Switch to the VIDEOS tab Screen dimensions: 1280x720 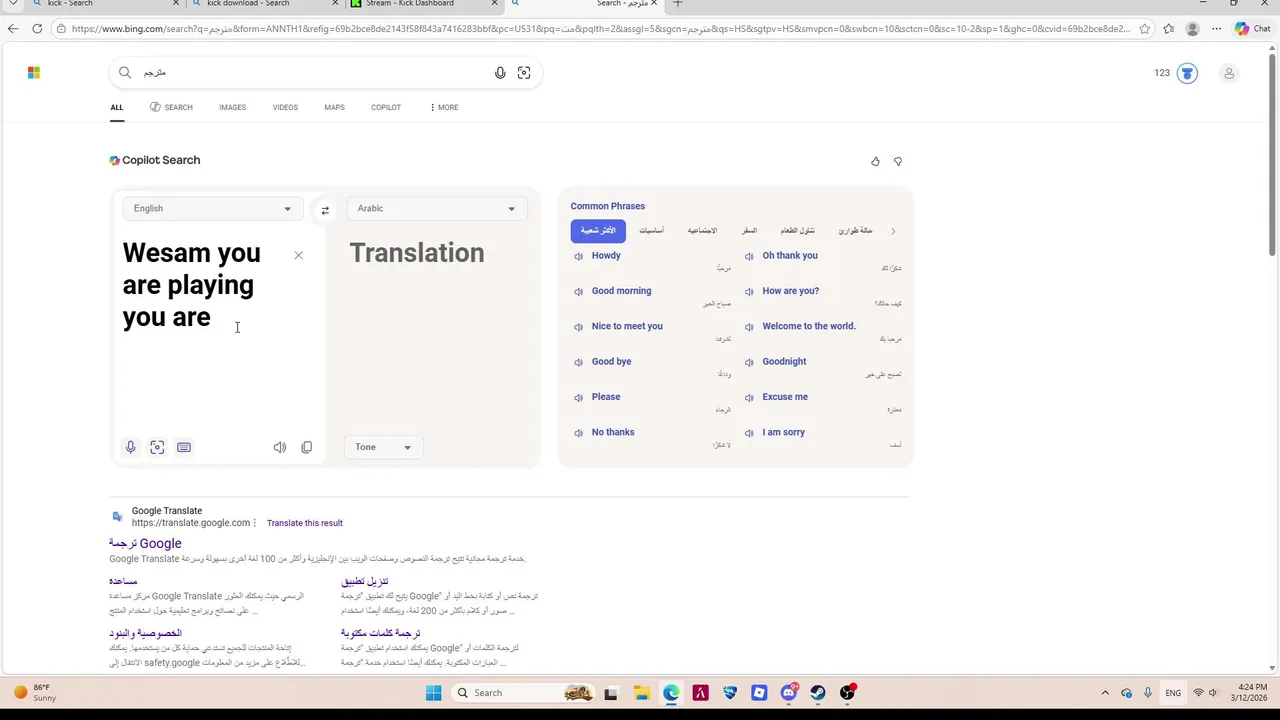285,107
